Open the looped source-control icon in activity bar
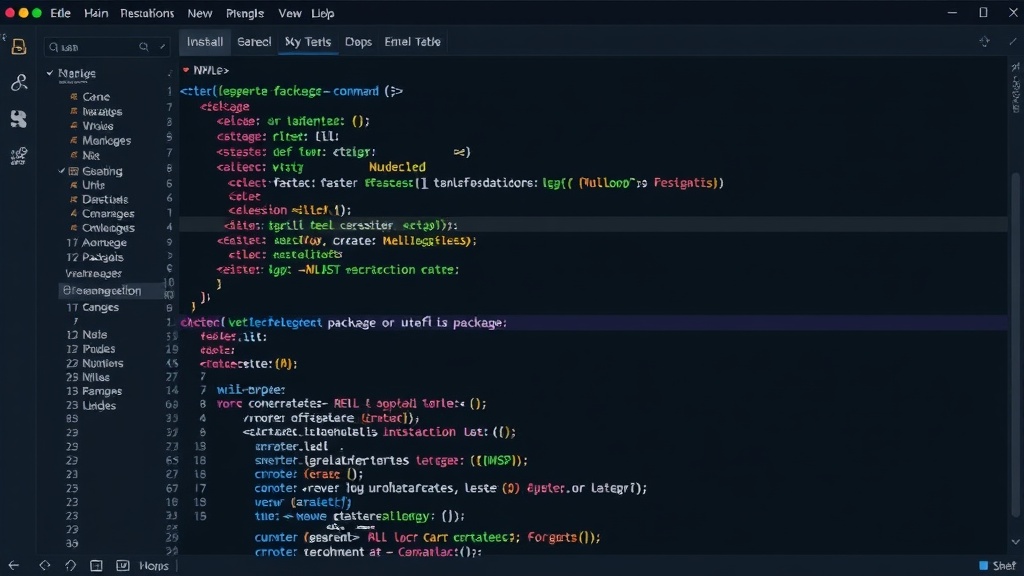 19,82
